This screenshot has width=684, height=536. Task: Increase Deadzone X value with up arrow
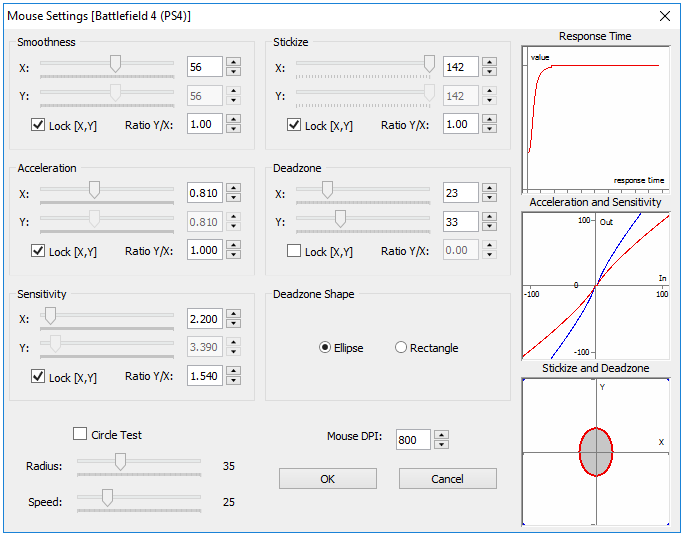click(x=490, y=188)
